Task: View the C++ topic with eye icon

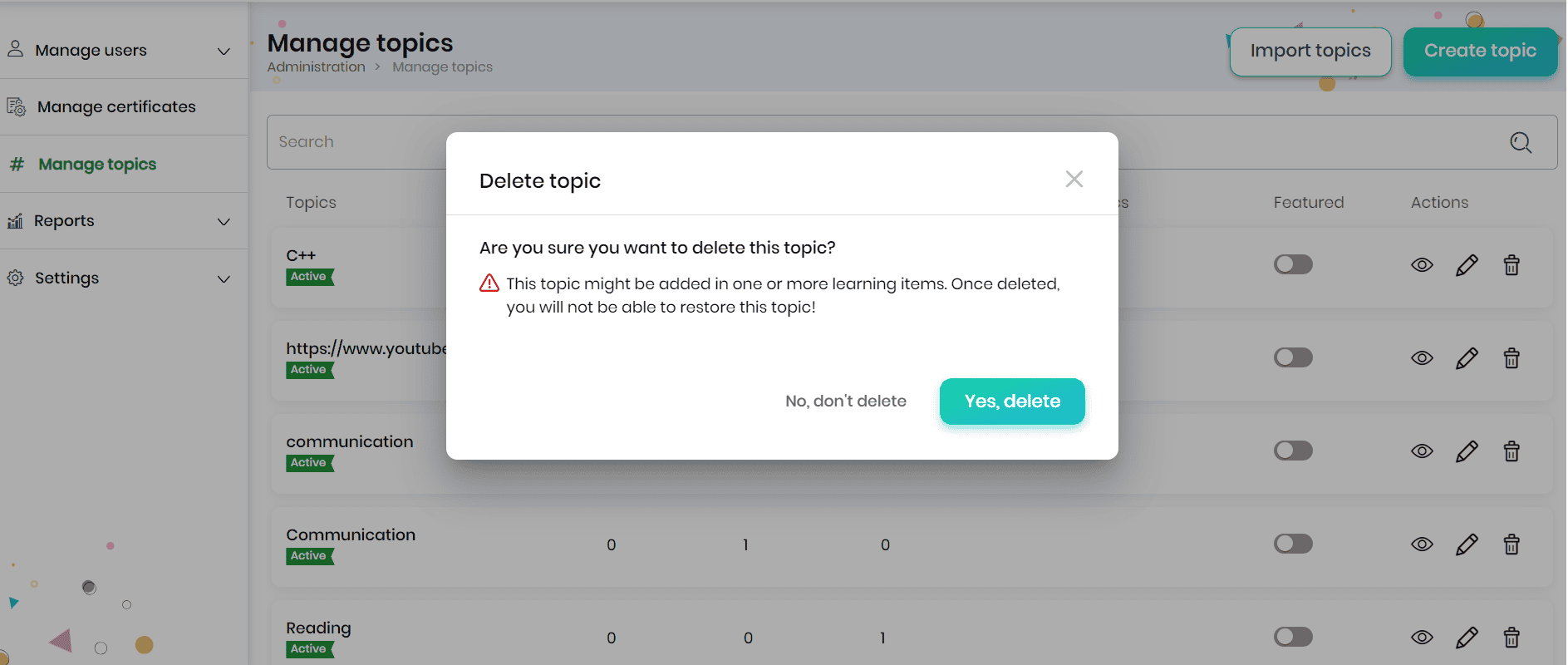Action: pyautogui.click(x=1422, y=265)
